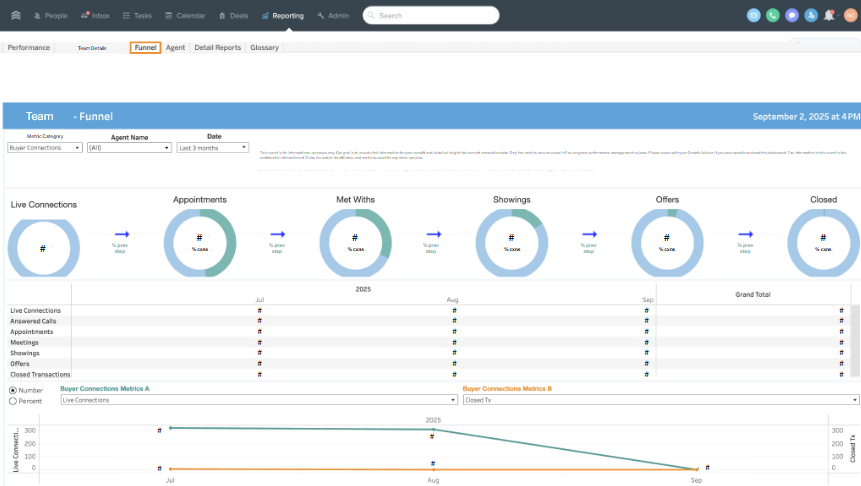Open the Date range dropdown
This screenshot has width=861, height=486.
(212, 148)
